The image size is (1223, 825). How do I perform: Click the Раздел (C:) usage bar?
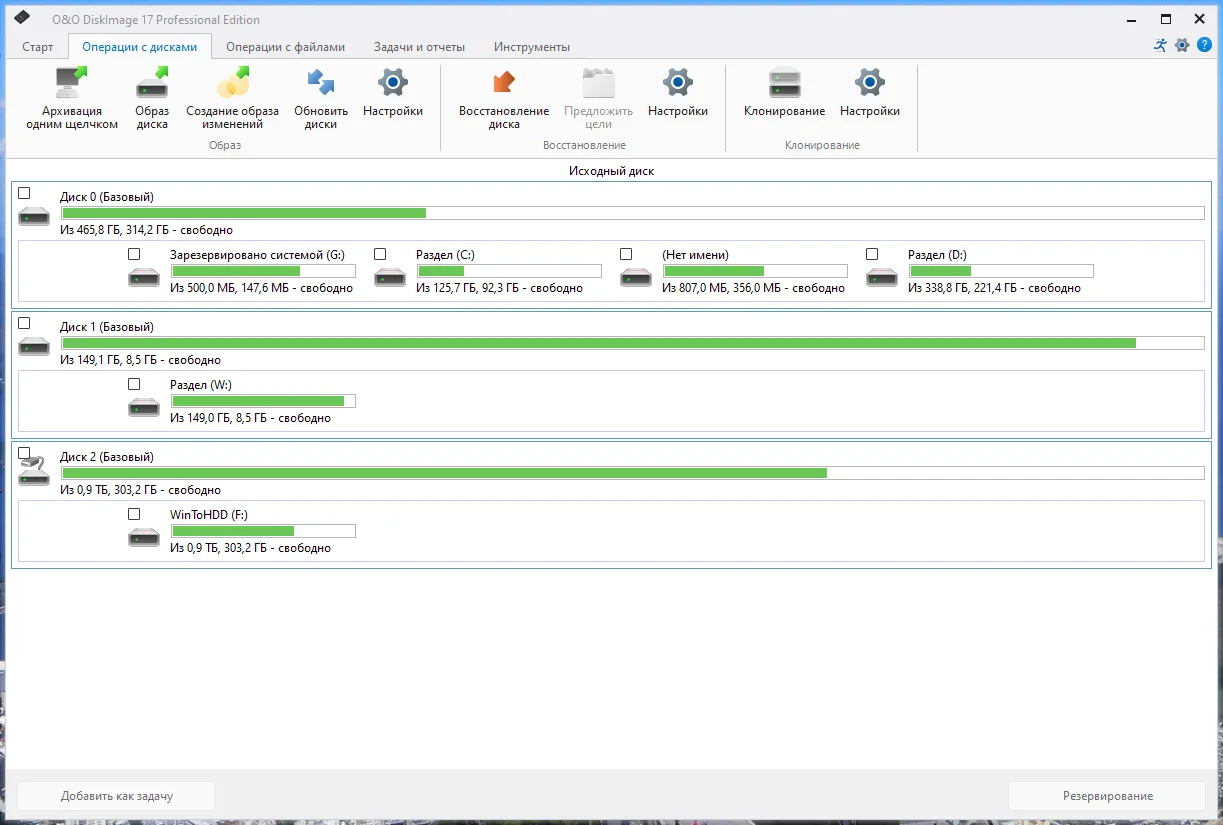509,271
